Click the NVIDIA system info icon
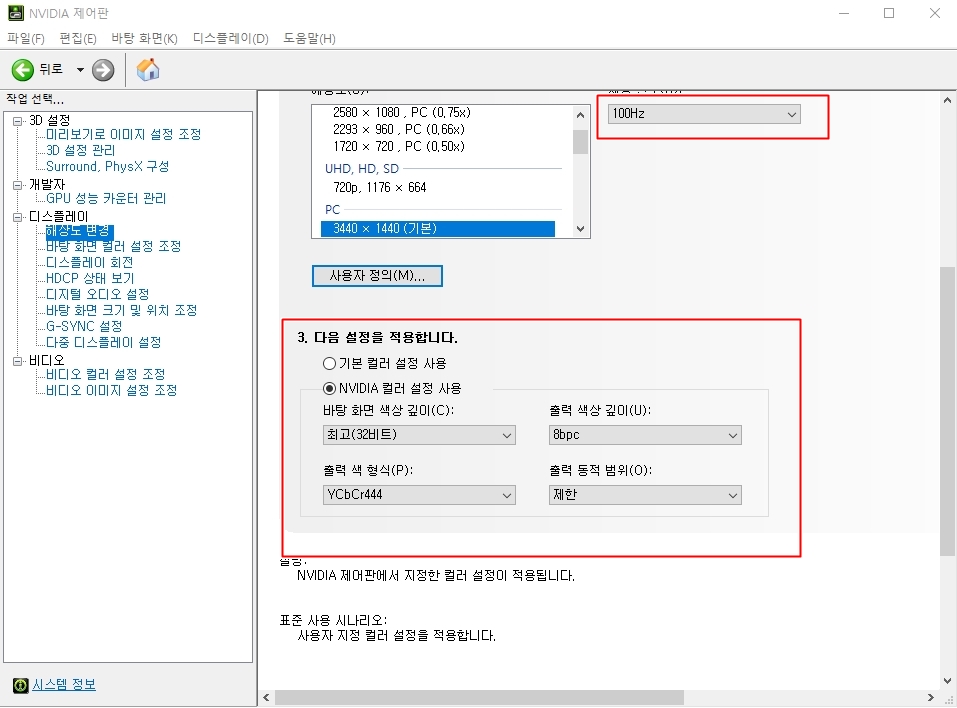 [20, 685]
